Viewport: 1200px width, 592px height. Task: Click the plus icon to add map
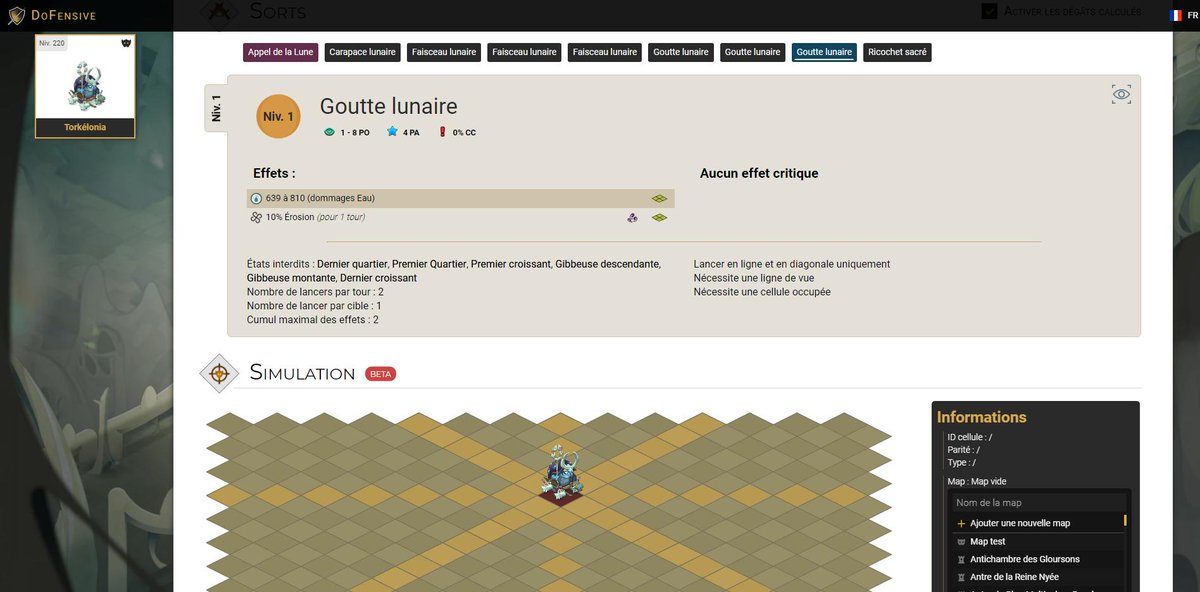click(961, 523)
